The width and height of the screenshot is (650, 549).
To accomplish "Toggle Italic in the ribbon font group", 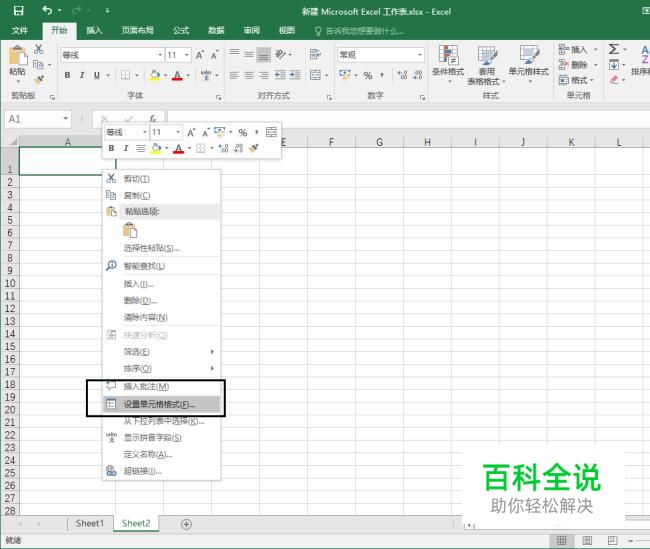I will point(82,75).
